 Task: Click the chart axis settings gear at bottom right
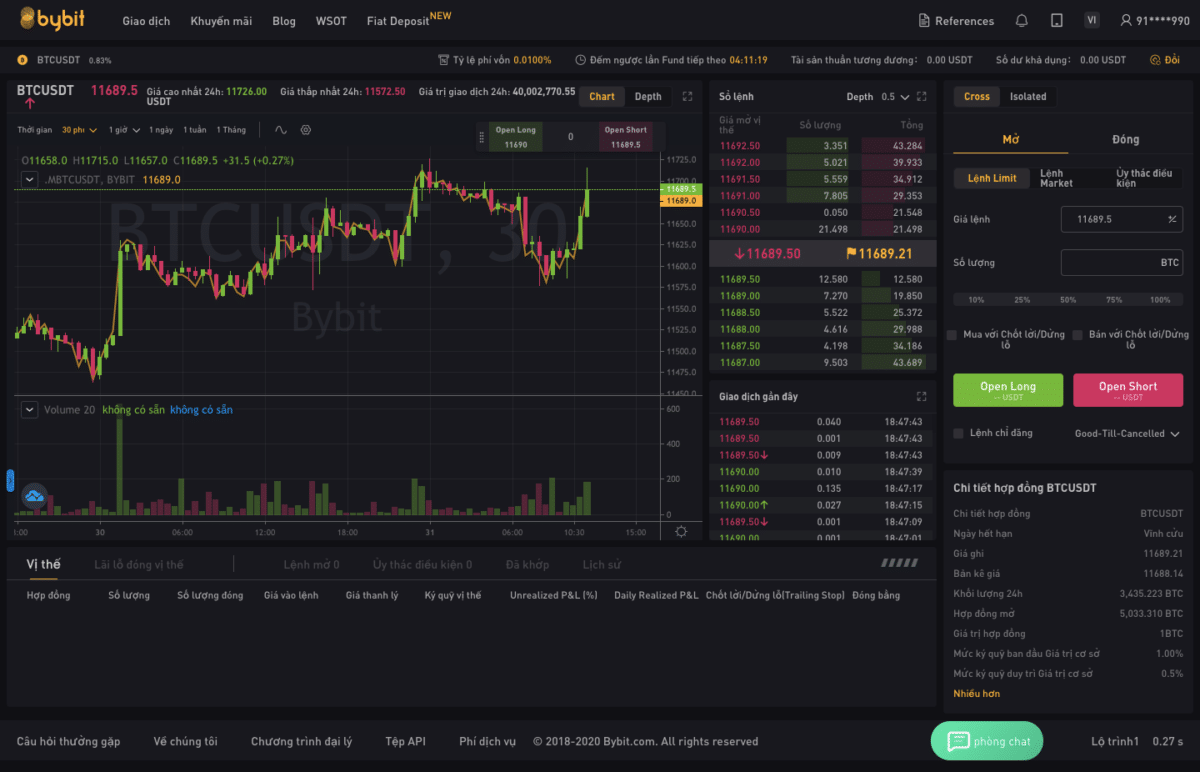(681, 532)
